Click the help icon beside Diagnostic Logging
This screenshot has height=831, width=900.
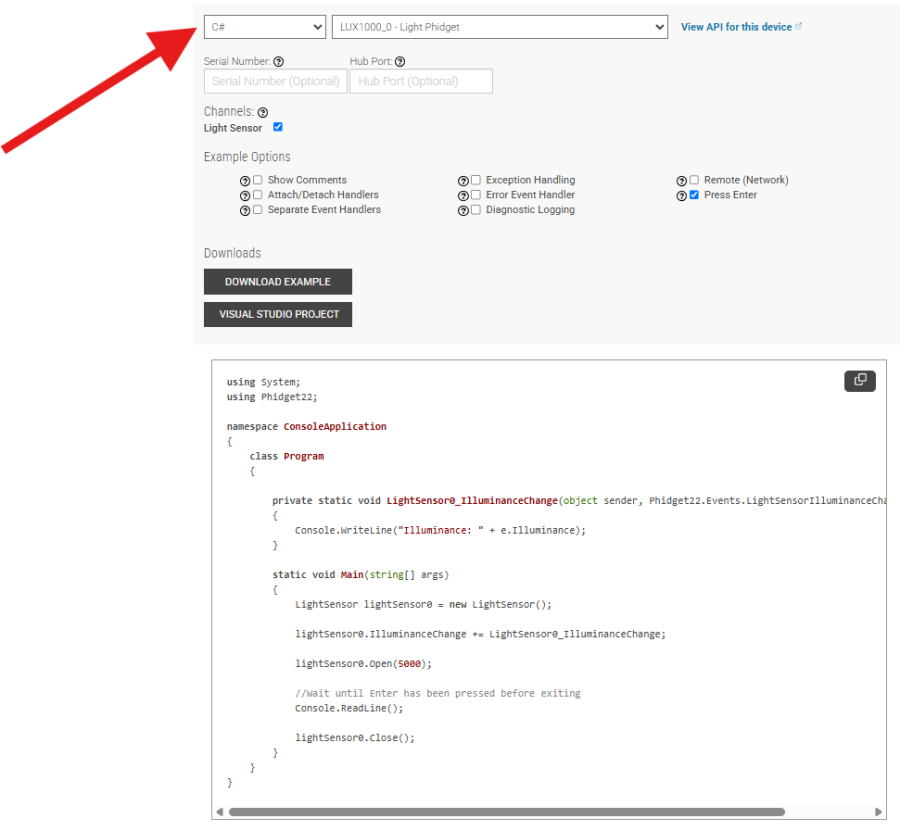click(464, 210)
